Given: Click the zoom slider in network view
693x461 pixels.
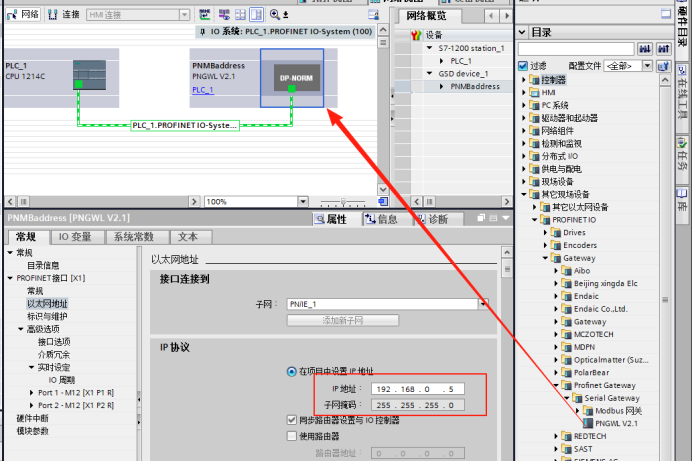Looking at the screenshot, I should [x=343, y=202].
